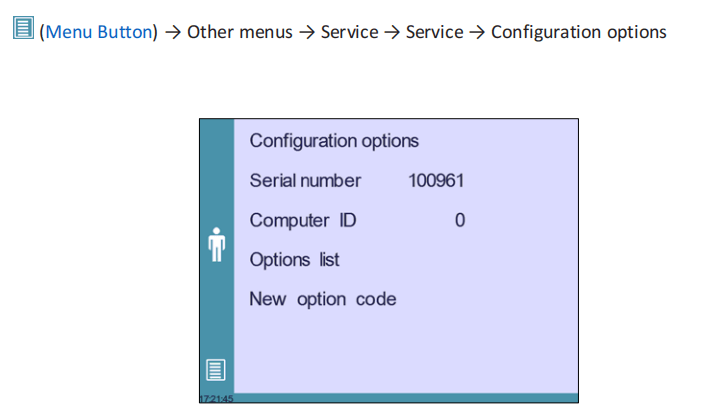Click the clock time 17:21:45
The width and height of the screenshot is (722, 410).
pyautogui.click(x=216, y=398)
